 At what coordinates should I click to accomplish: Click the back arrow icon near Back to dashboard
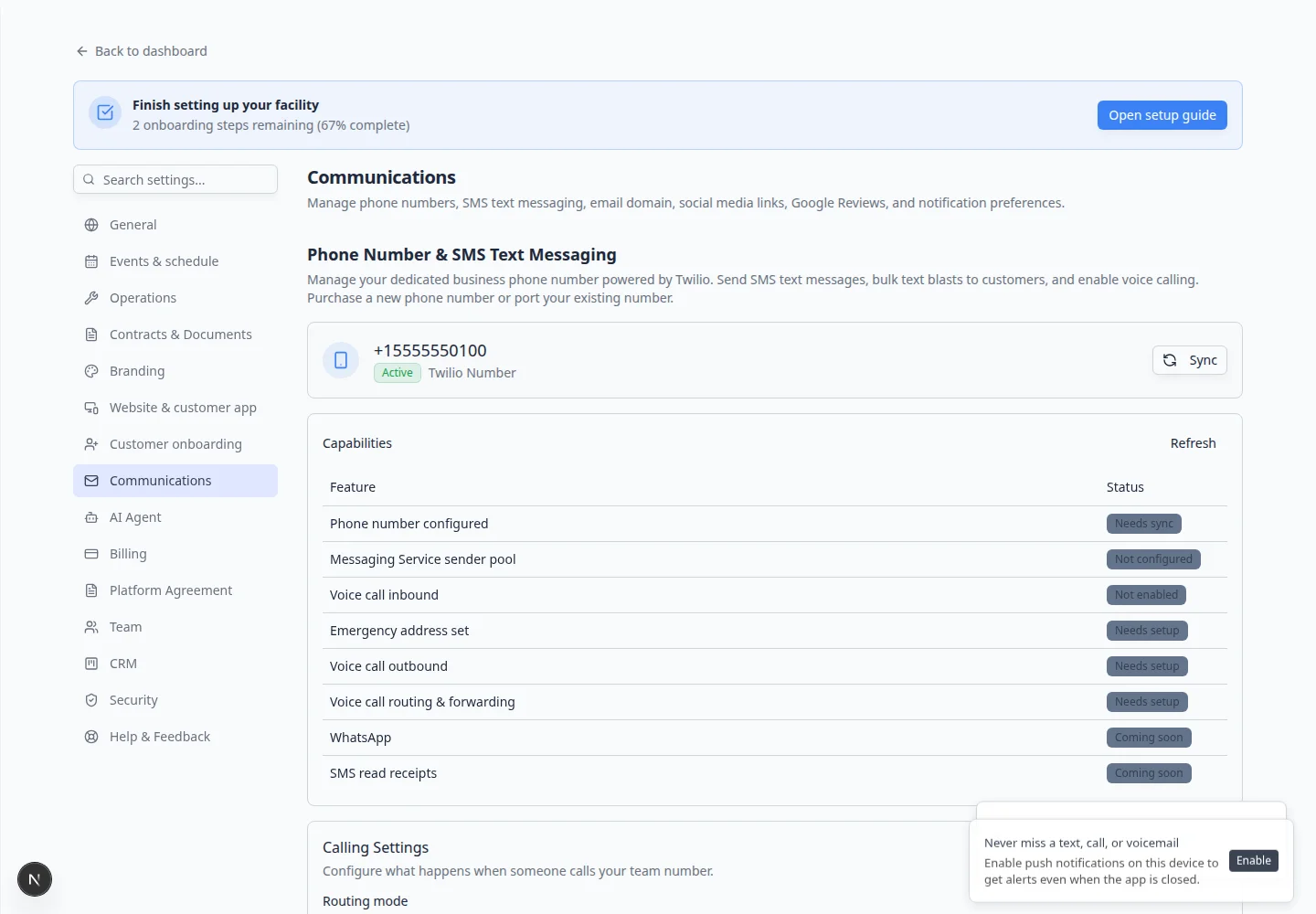pos(82,51)
